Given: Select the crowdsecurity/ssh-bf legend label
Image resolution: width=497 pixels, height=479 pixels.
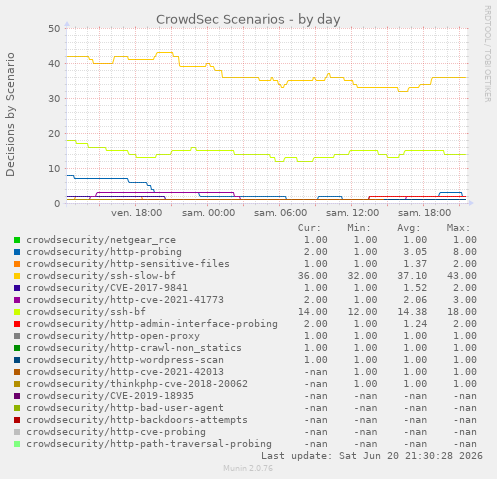Looking at the screenshot, I should click(86, 312).
